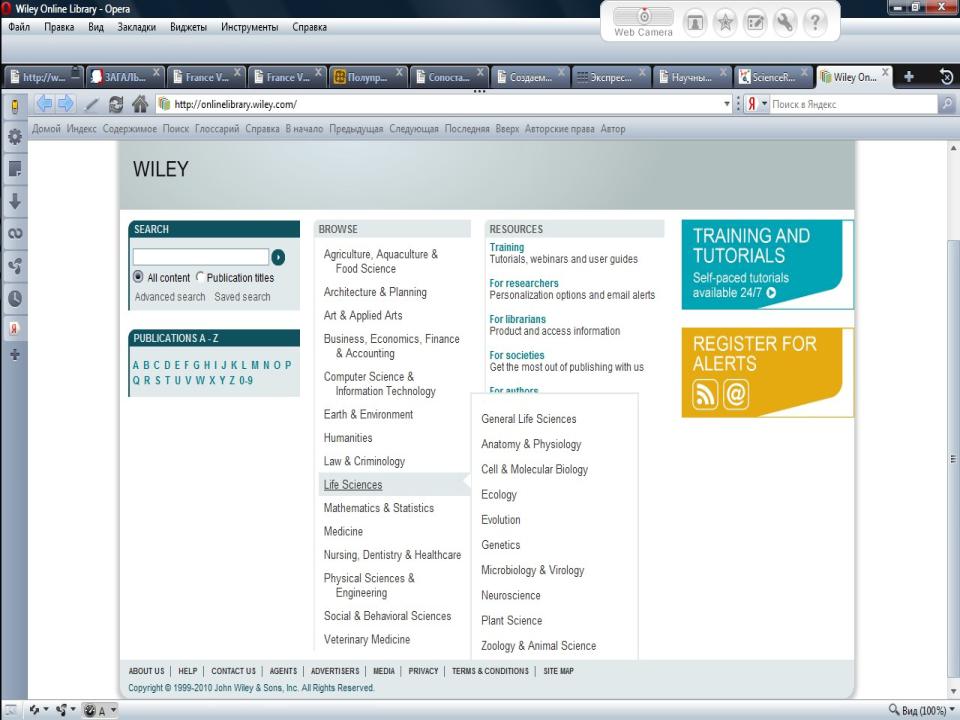960x720 pixels.
Task: Open the closed tabs trash icon
Action: [x=946, y=77]
